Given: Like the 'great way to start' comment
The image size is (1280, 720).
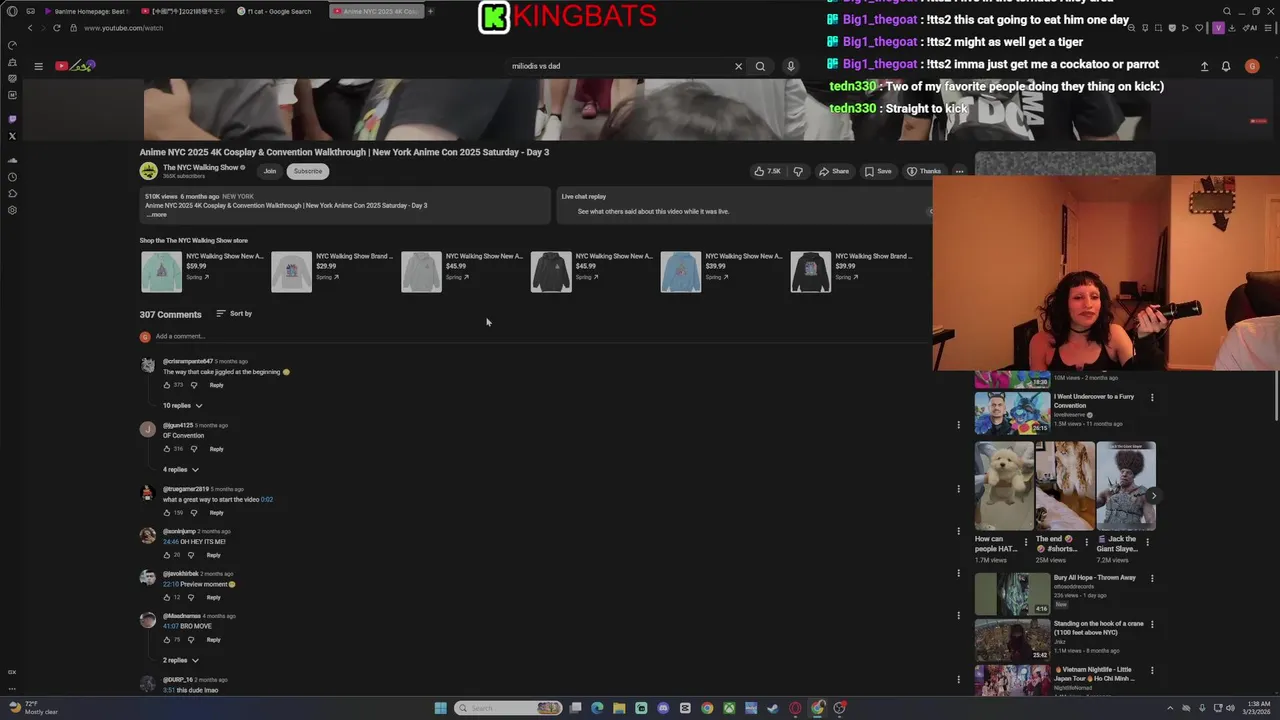Looking at the screenshot, I should (x=167, y=513).
